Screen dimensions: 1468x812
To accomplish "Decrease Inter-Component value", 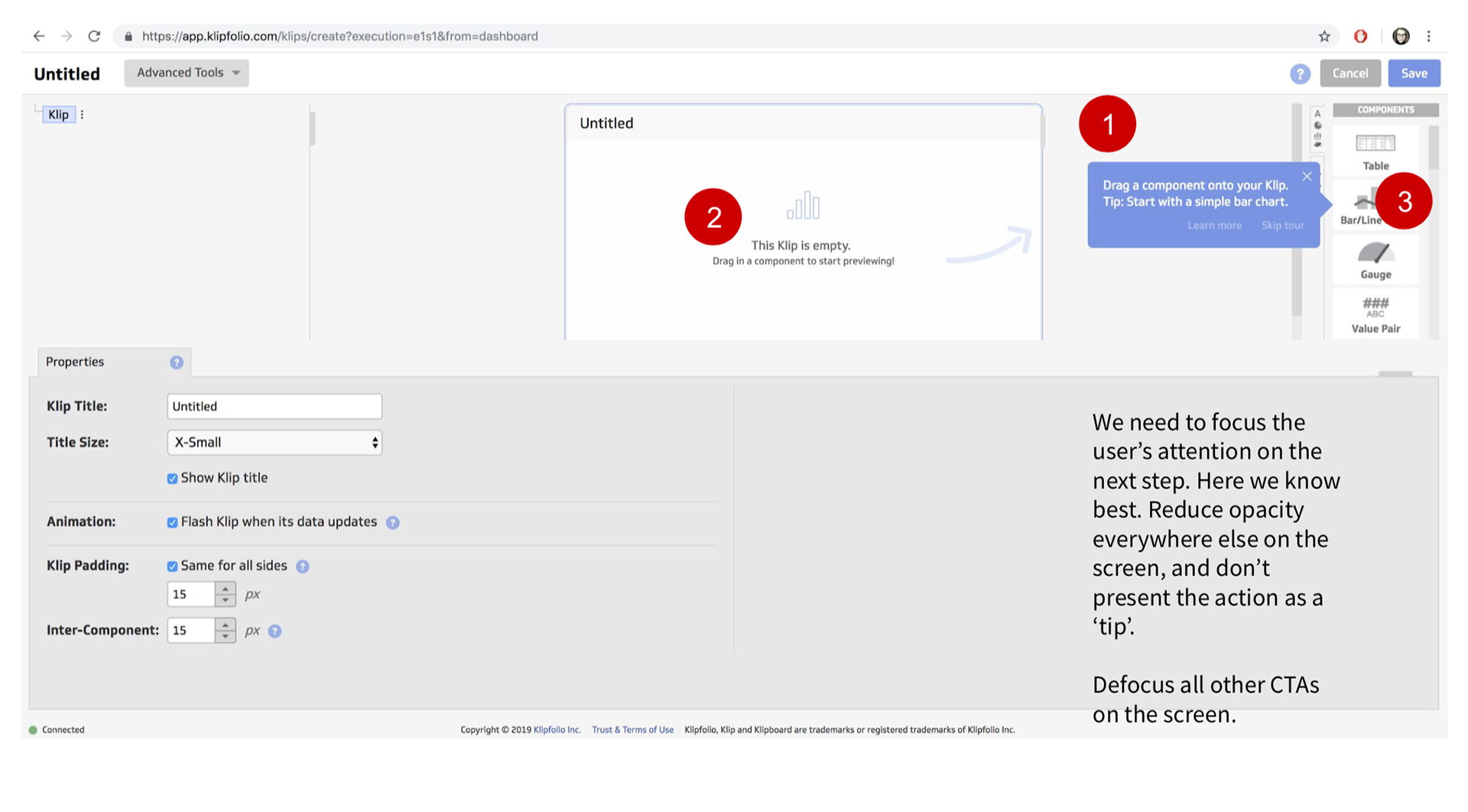I will tap(225, 636).
